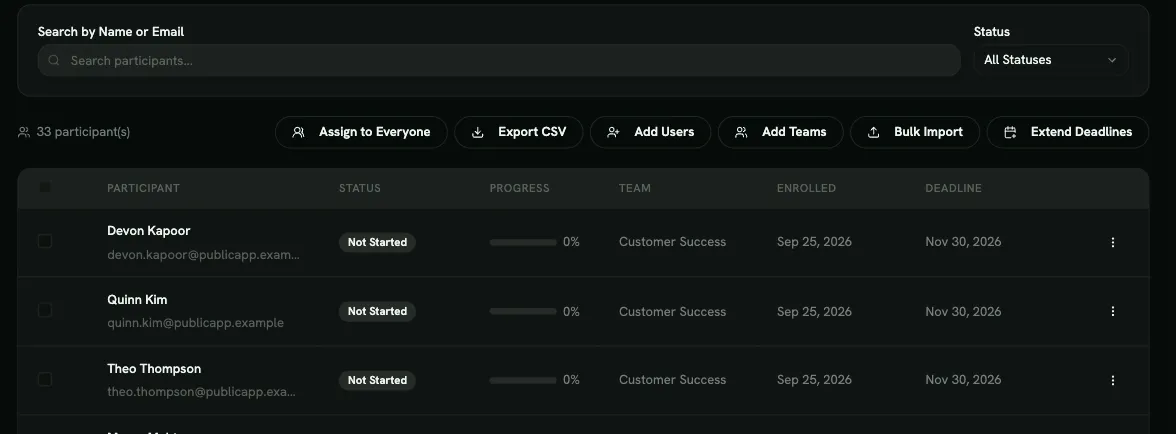Viewport: 1176px width, 434px height.
Task: Click the upload icon on Bulk Import
Action: 874,132
